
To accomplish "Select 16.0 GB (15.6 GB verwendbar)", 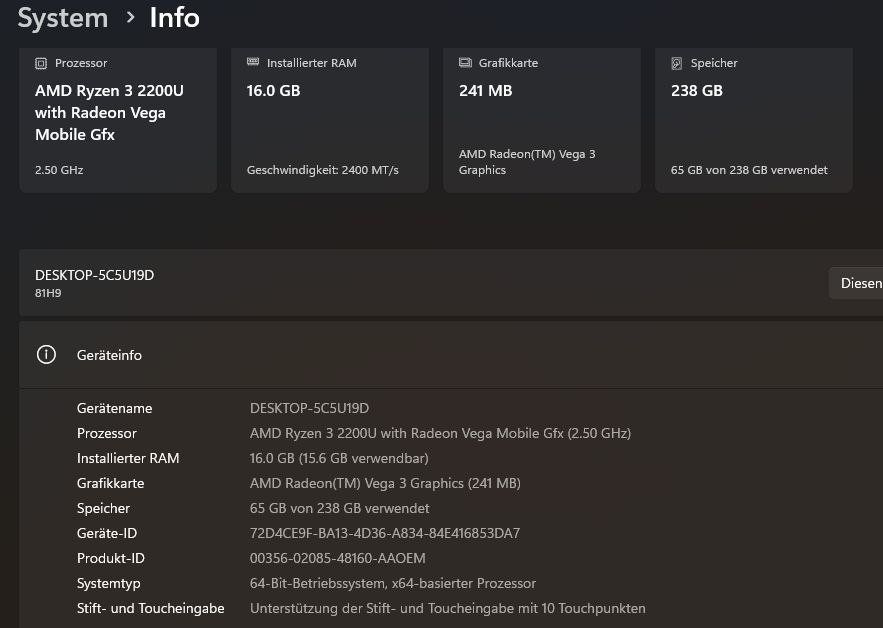I will (339, 458).
